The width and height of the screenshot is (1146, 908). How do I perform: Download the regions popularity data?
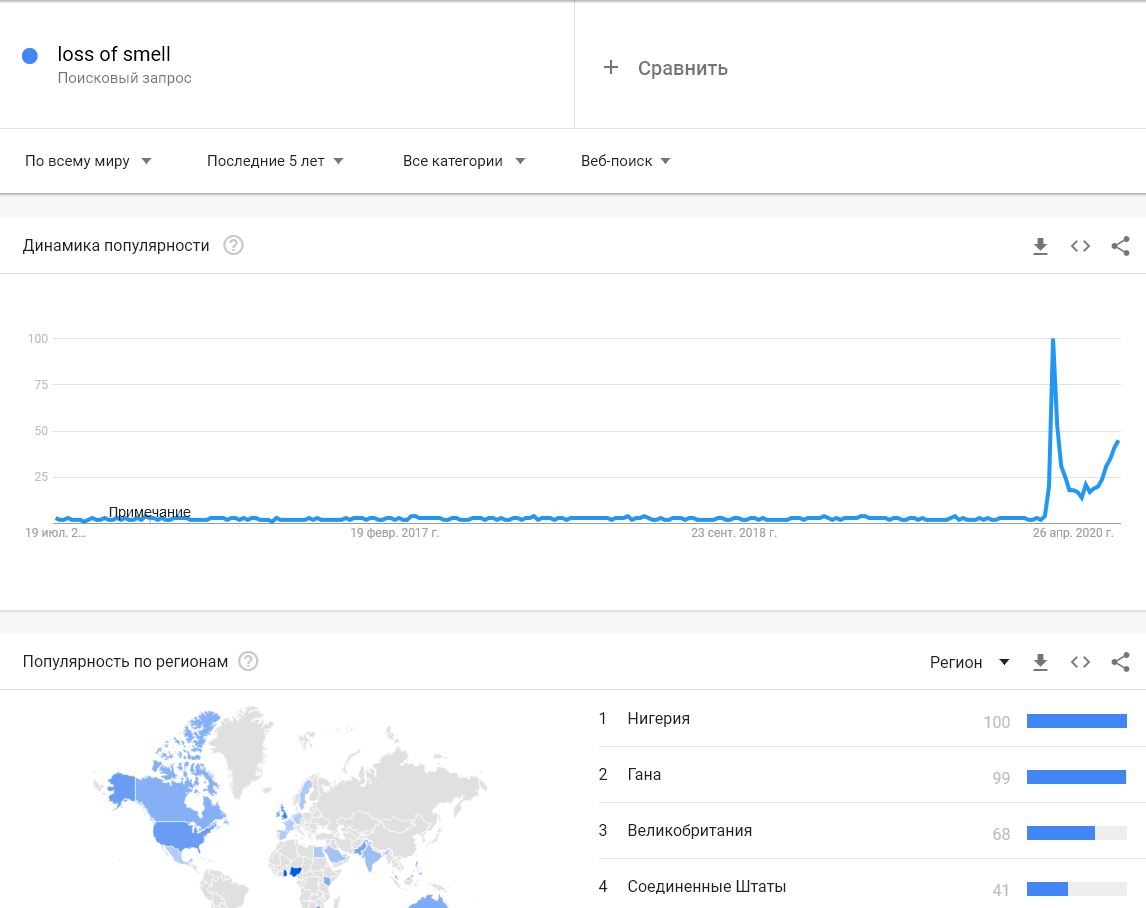1040,662
